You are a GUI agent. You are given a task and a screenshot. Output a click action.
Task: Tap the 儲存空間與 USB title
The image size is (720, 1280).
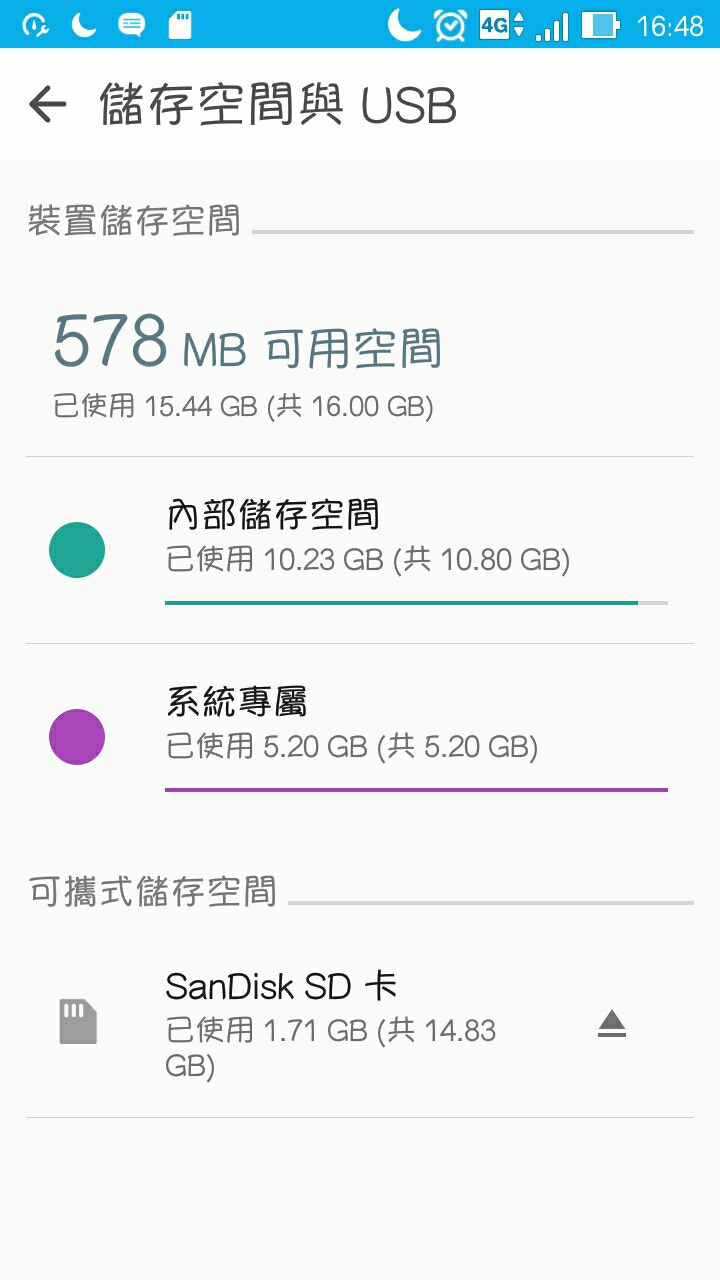[x=278, y=105]
